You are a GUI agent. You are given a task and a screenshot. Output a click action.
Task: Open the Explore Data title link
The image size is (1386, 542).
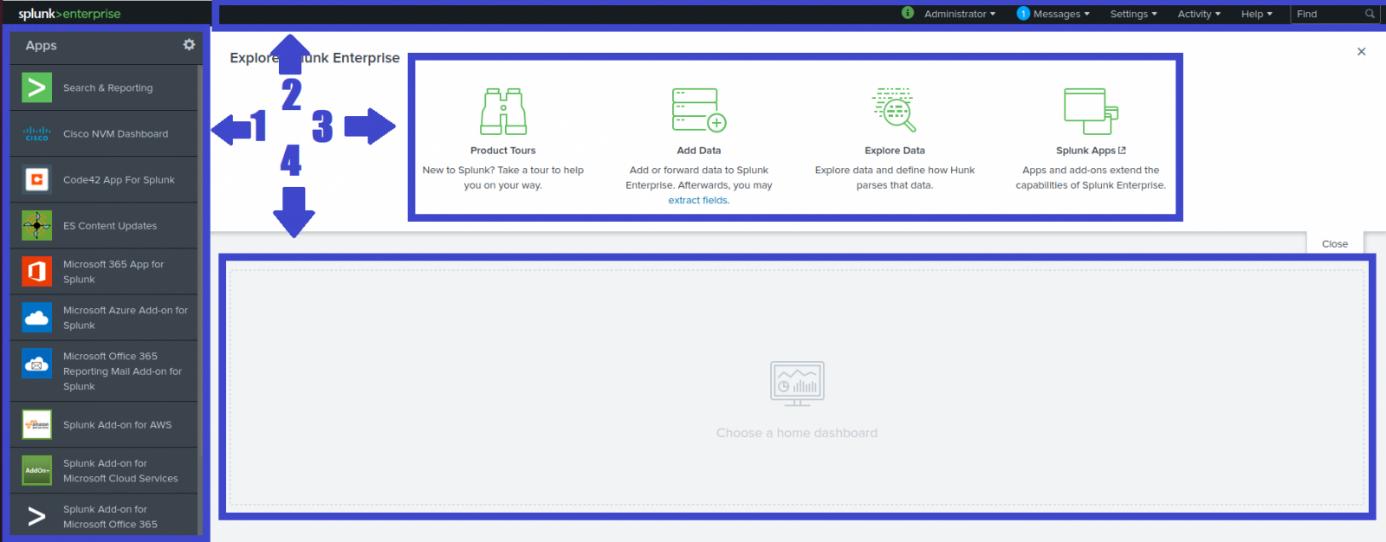(895, 151)
